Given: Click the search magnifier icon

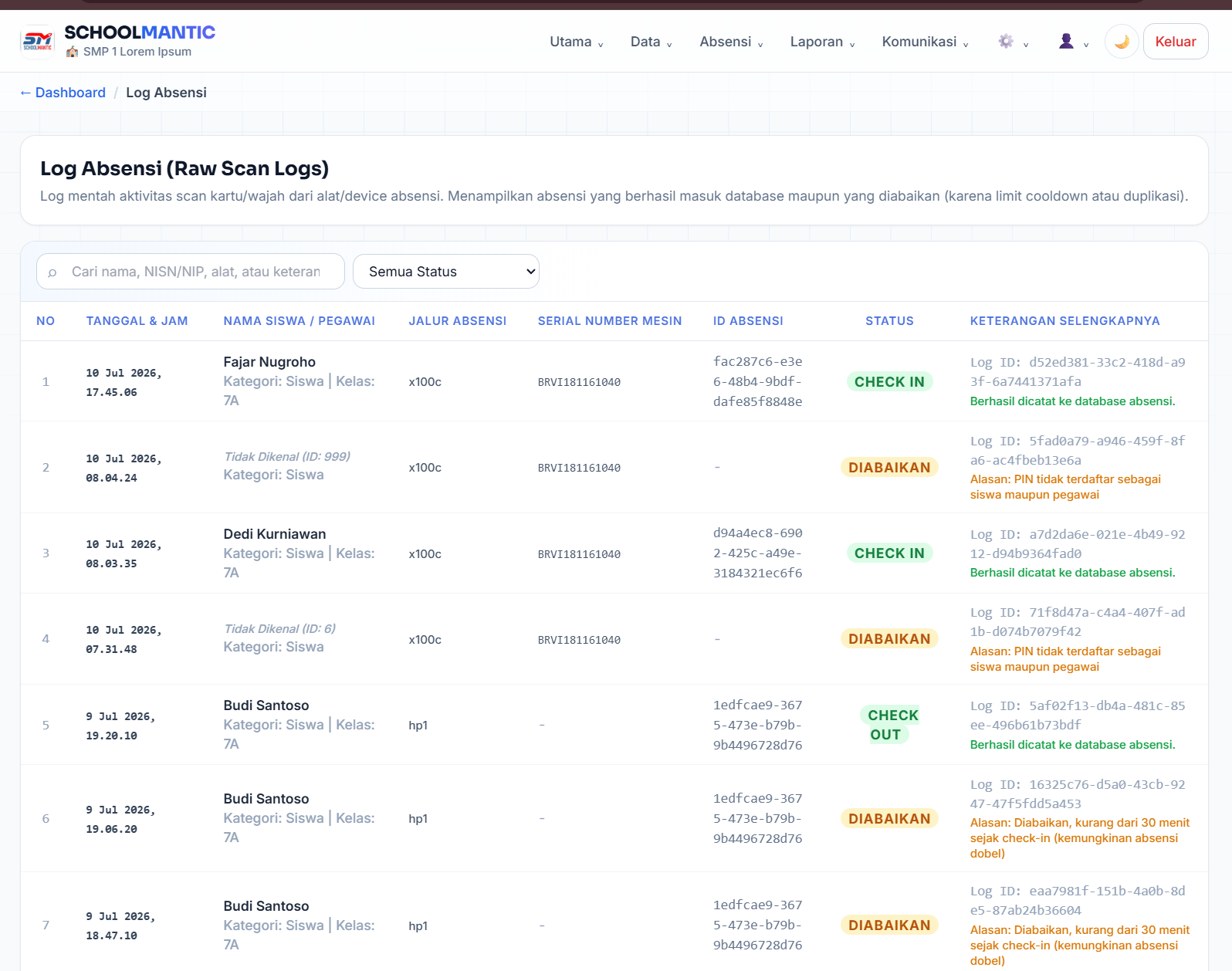Looking at the screenshot, I should coord(52,272).
